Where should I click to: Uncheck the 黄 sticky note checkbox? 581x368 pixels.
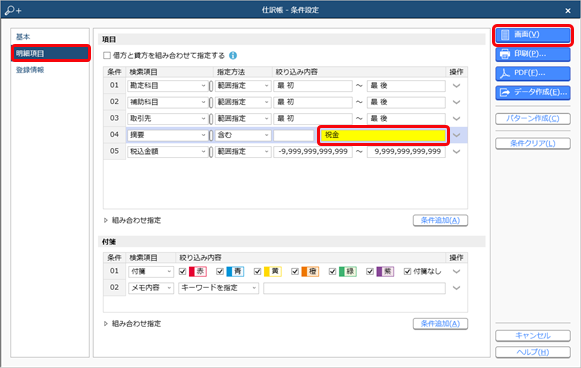coord(258,272)
